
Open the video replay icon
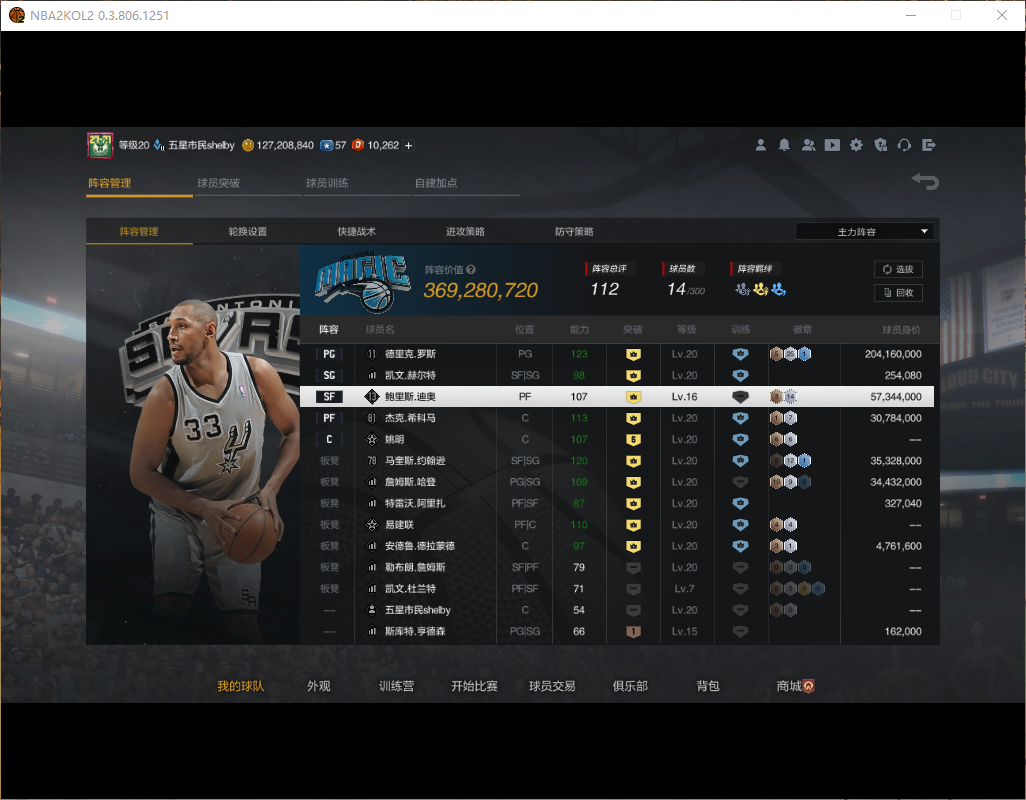tap(832, 145)
